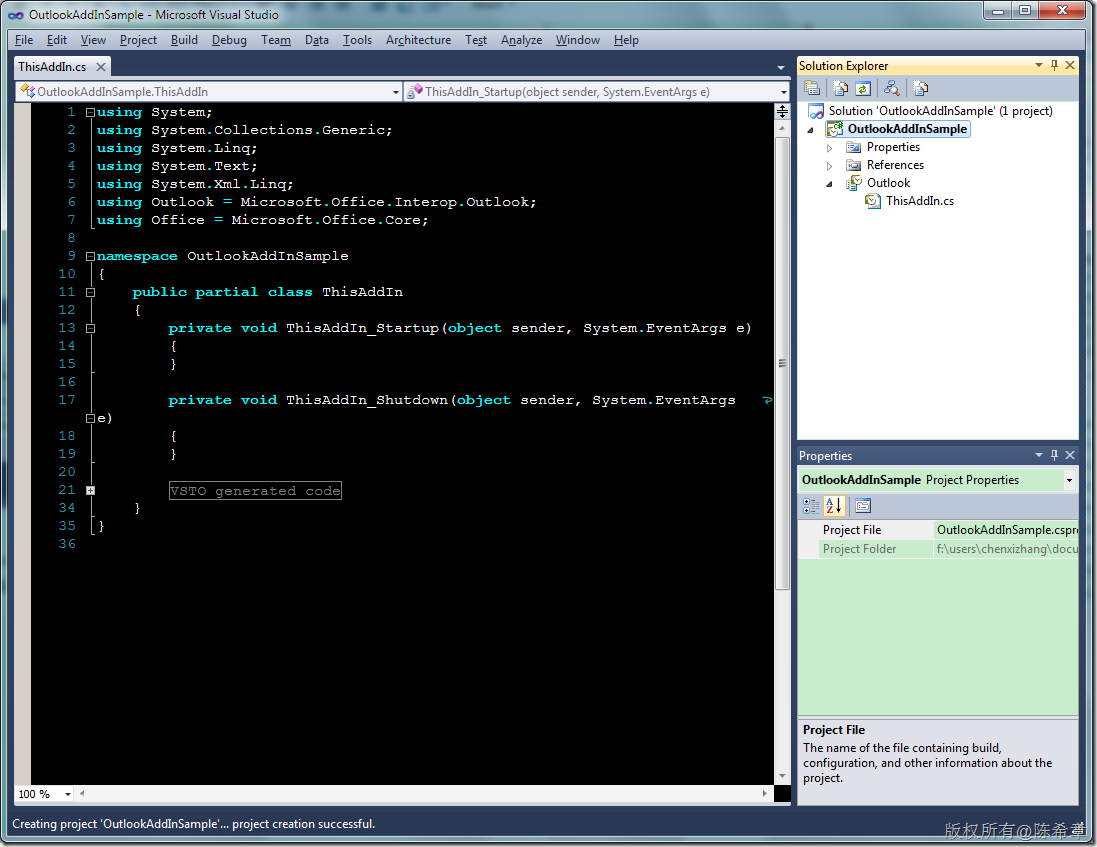Click the Property Pages icon in Properties panel
The height and width of the screenshot is (847, 1097).
(x=863, y=506)
